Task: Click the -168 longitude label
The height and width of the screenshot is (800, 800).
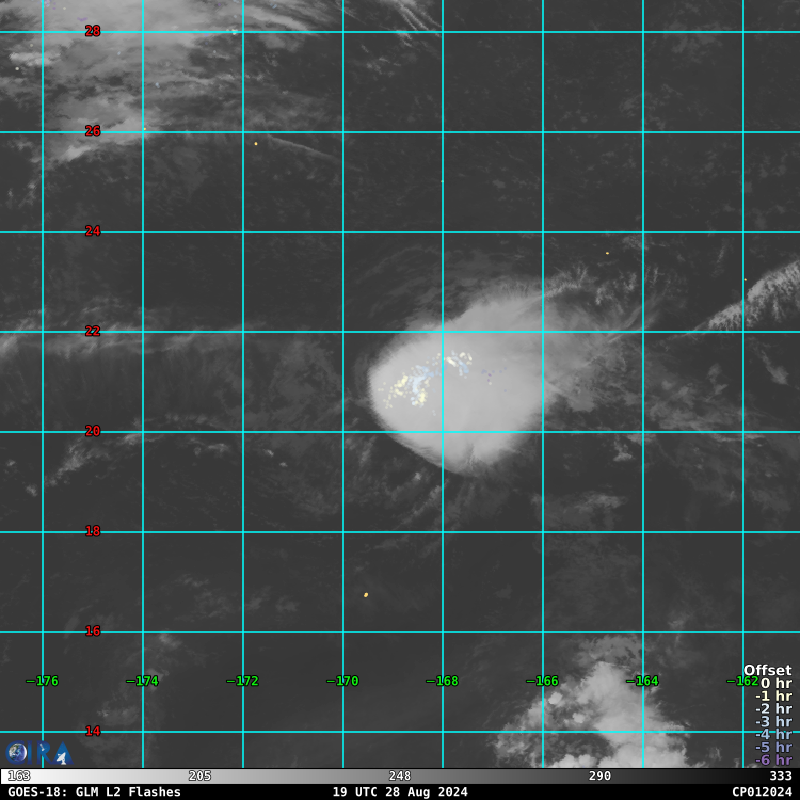Action: (442, 681)
